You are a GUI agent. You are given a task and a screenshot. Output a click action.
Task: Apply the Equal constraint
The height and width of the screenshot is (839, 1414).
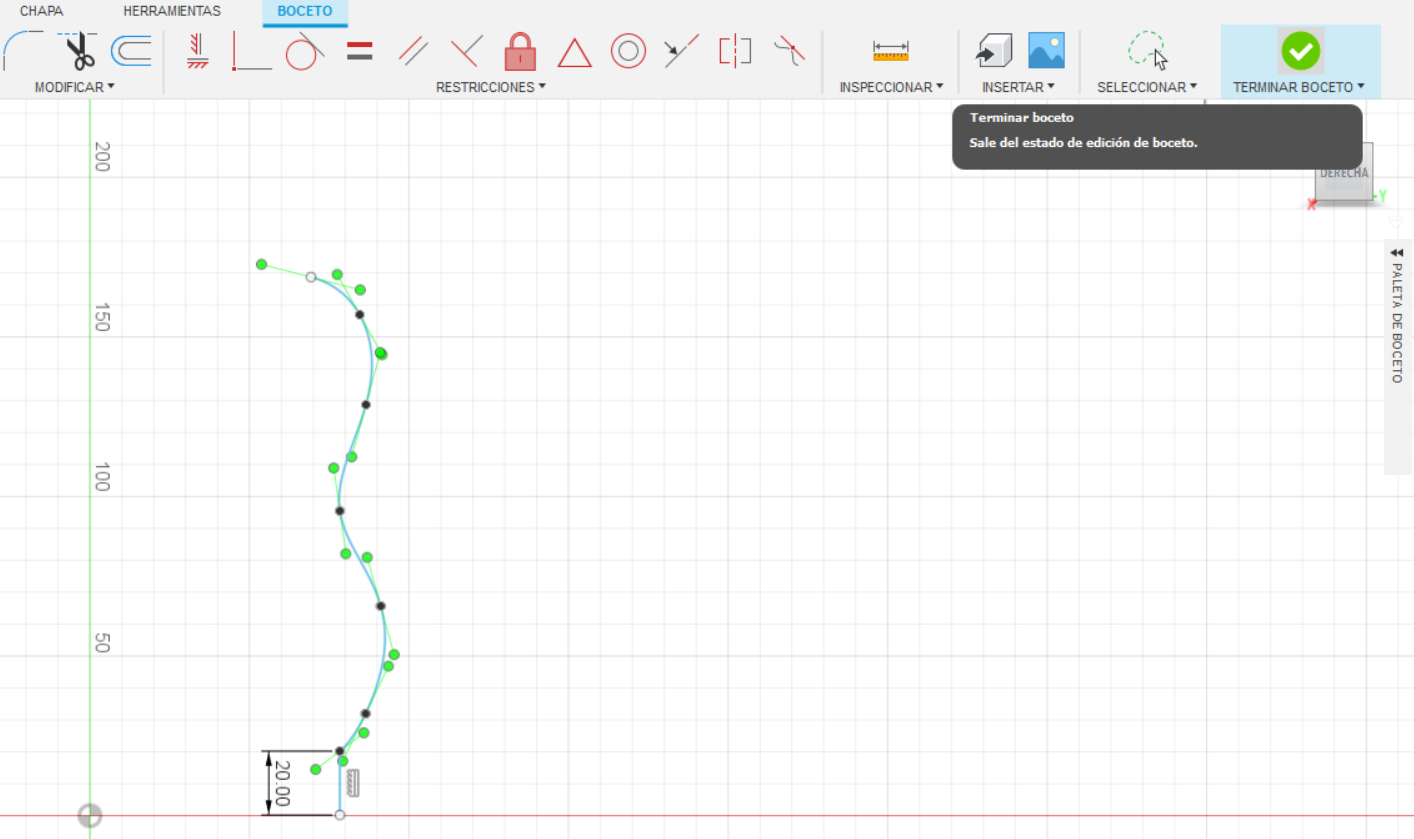(359, 51)
